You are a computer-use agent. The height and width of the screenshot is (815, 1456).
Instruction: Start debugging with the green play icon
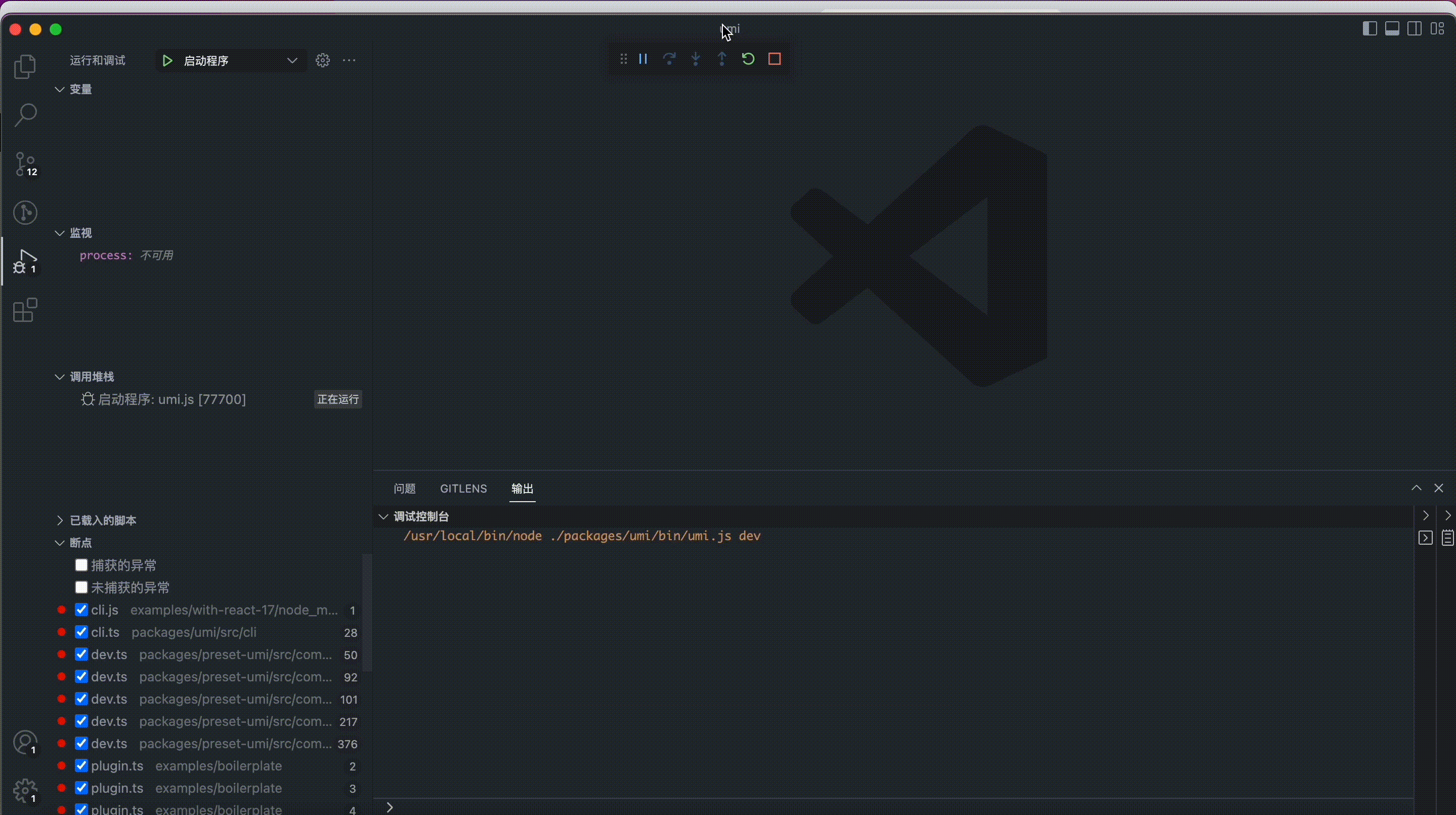(167, 61)
